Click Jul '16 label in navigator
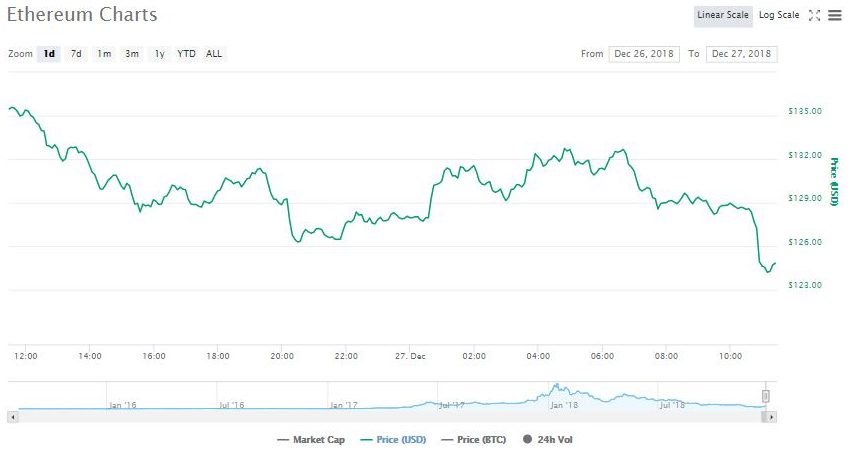The image size is (852, 452). (232, 405)
